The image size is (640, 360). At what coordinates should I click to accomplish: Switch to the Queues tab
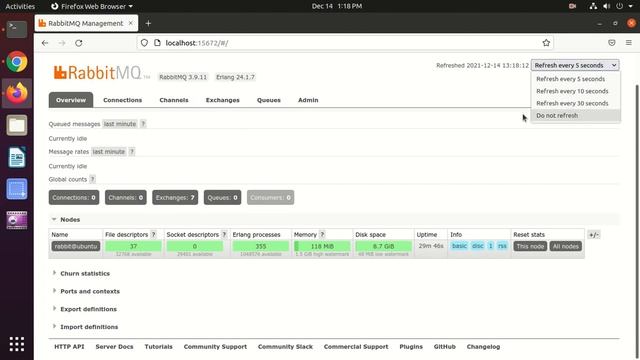(269, 100)
